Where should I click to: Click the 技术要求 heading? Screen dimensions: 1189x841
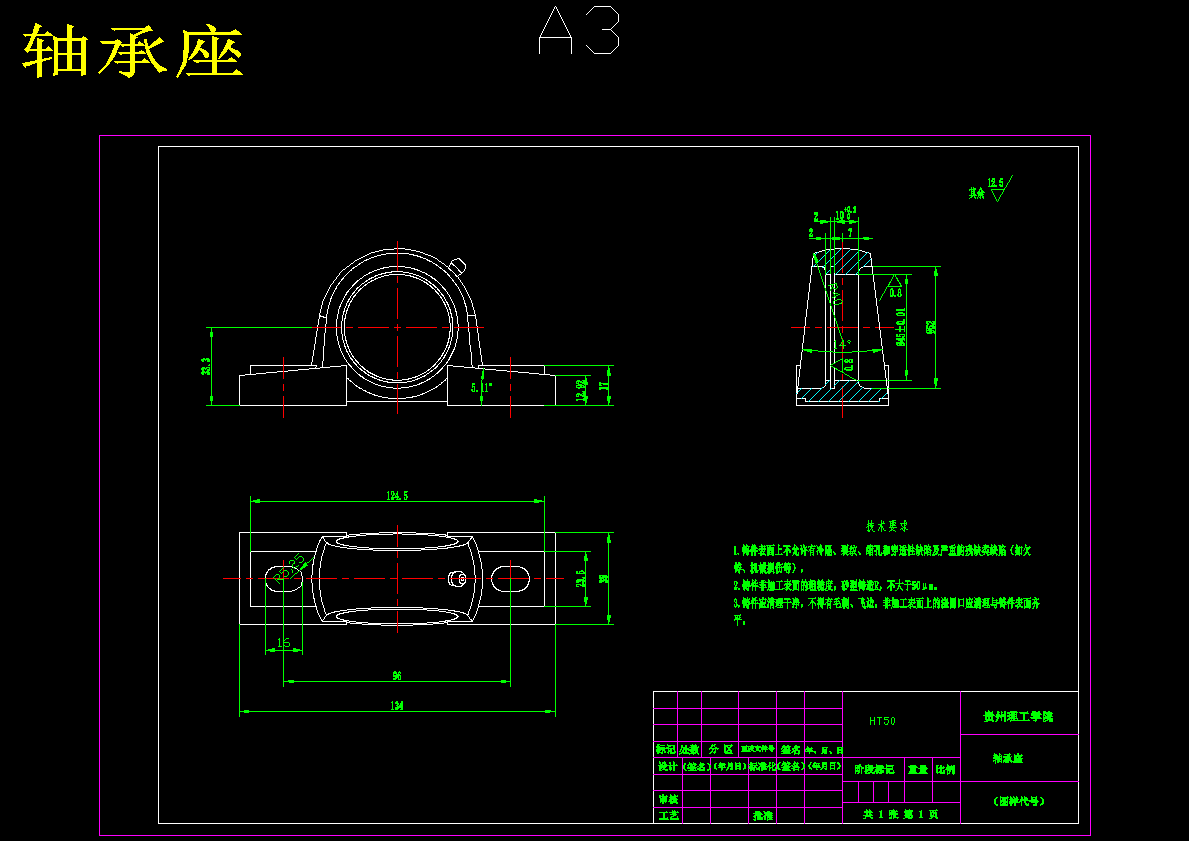(x=887, y=526)
